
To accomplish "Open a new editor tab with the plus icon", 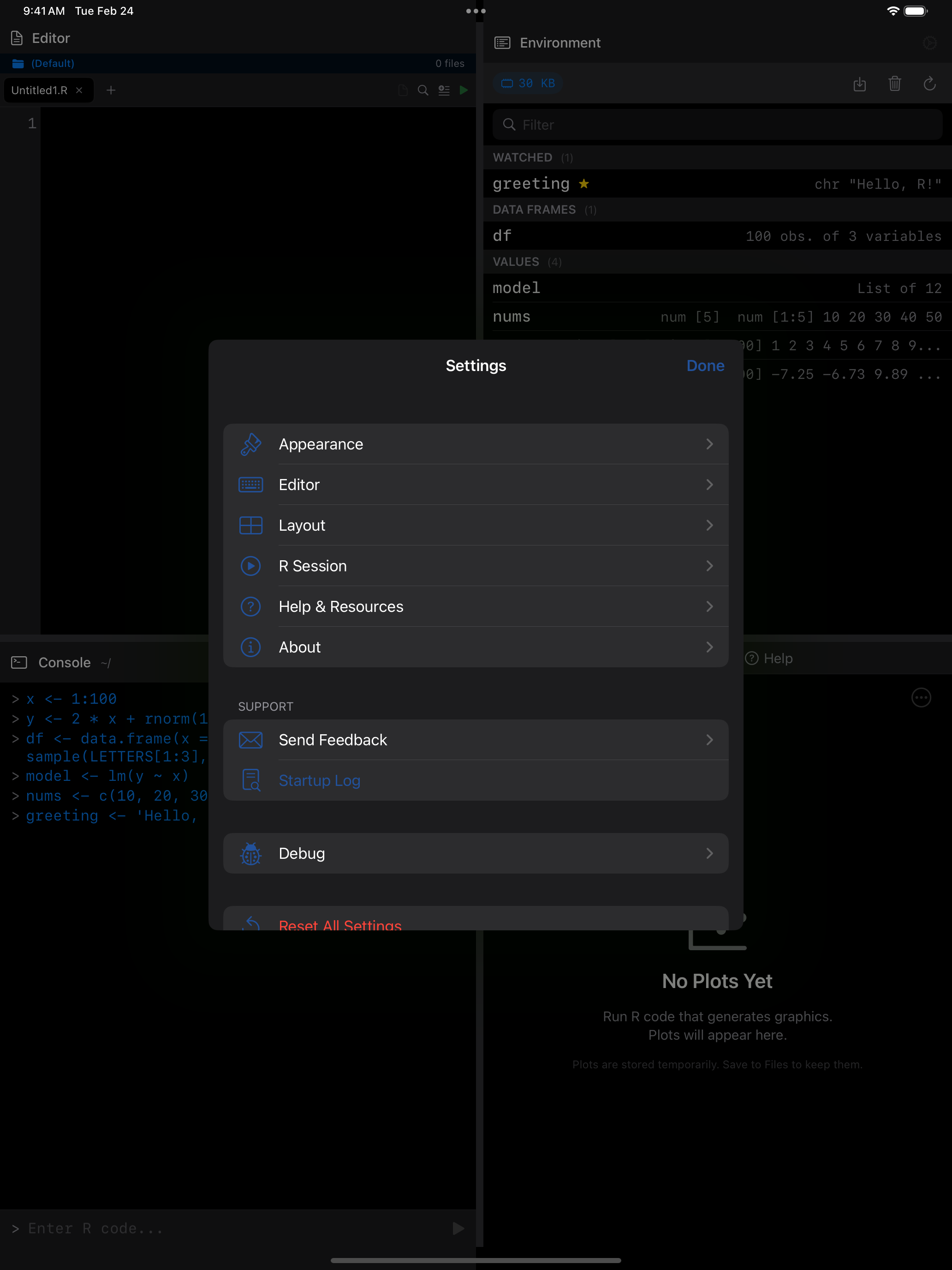I will click(111, 90).
